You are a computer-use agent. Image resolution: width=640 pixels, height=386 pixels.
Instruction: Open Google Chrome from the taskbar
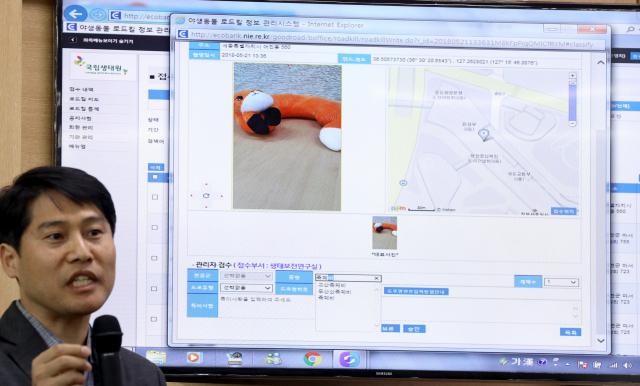coord(312,359)
